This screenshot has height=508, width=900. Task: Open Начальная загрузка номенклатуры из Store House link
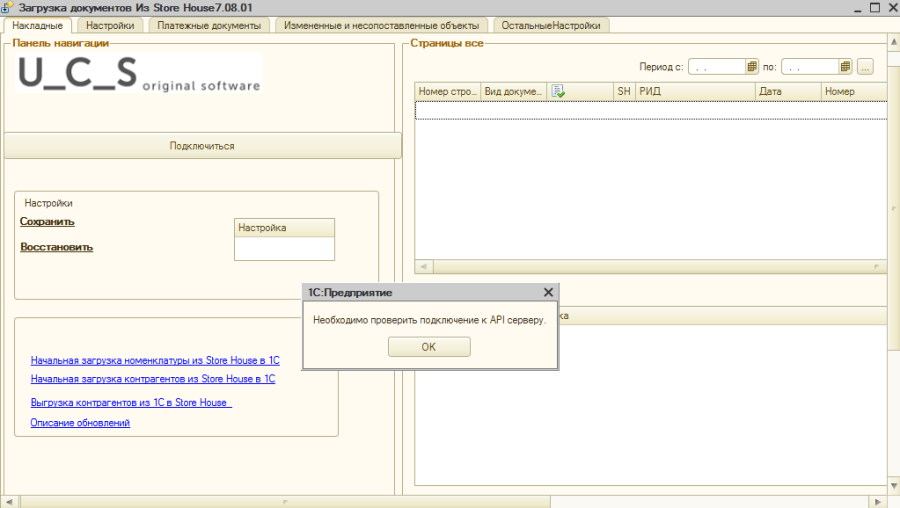click(x=155, y=360)
